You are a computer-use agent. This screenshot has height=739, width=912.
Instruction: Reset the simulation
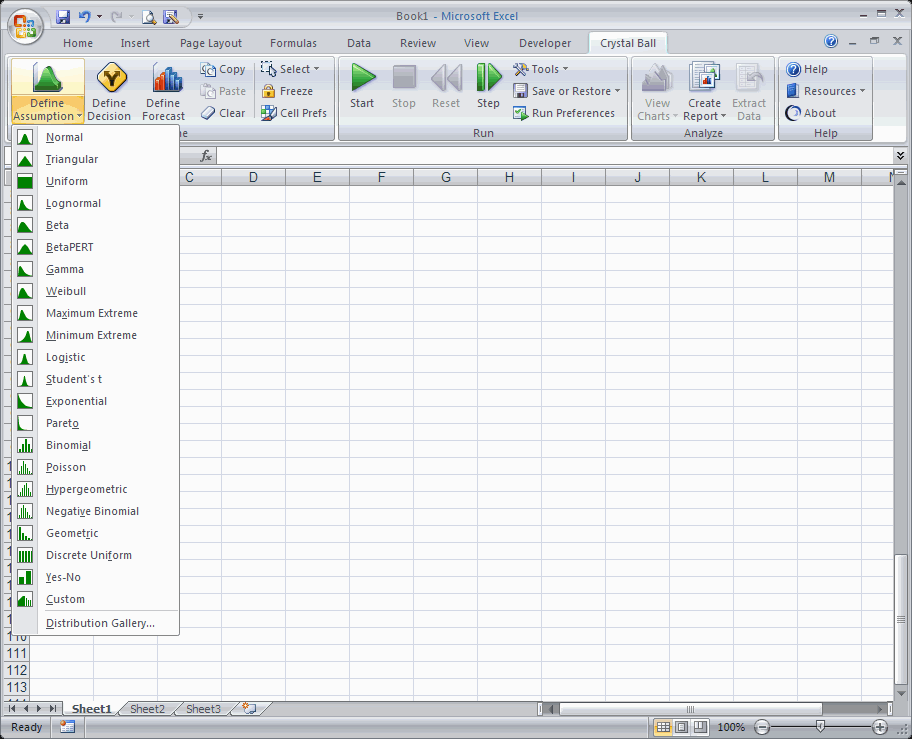click(445, 85)
